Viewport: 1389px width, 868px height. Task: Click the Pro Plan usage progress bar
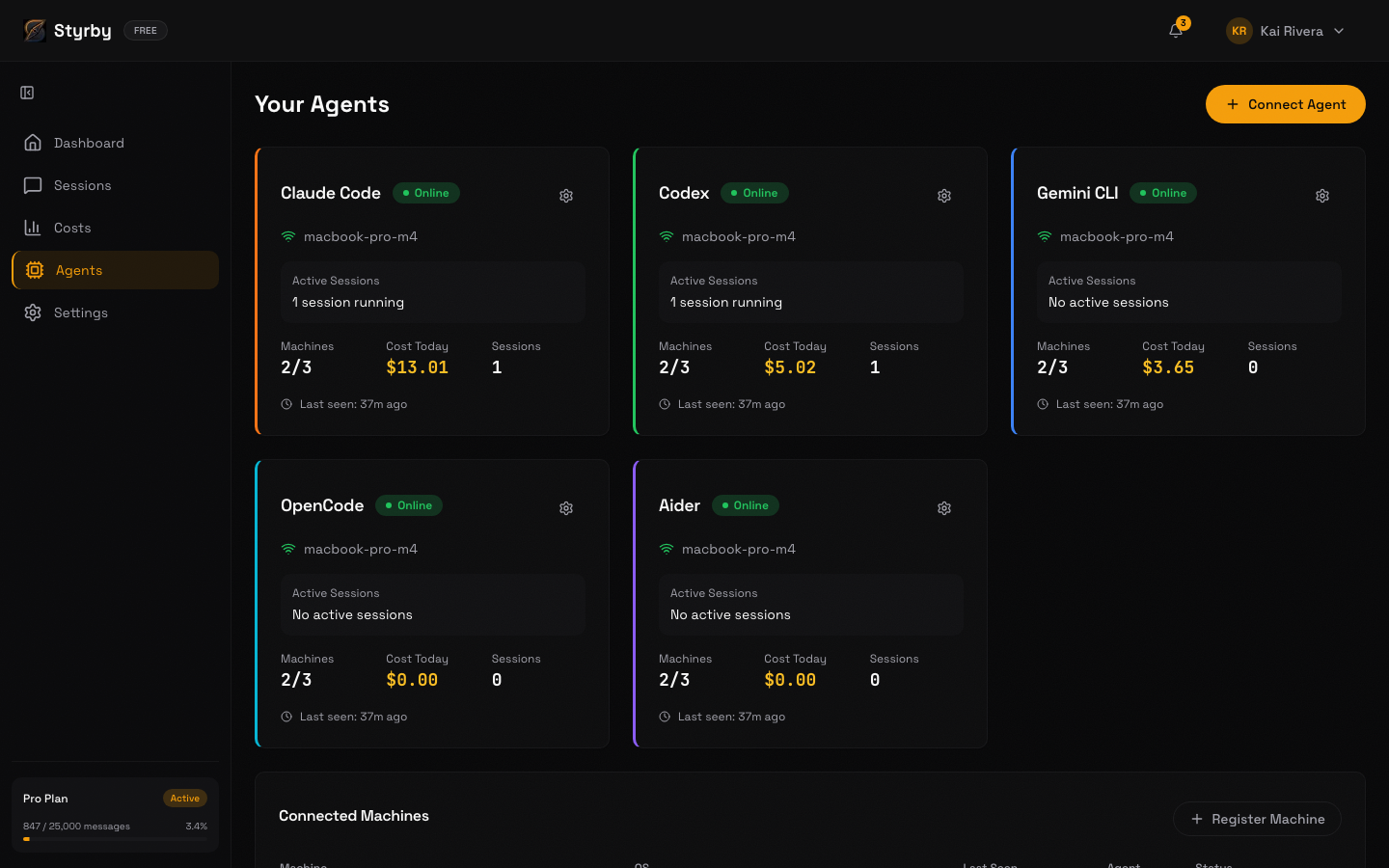(115, 838)
